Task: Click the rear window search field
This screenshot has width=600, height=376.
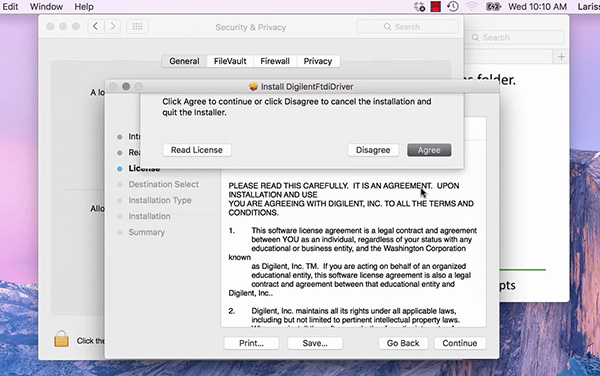Action: click(514, 37)
